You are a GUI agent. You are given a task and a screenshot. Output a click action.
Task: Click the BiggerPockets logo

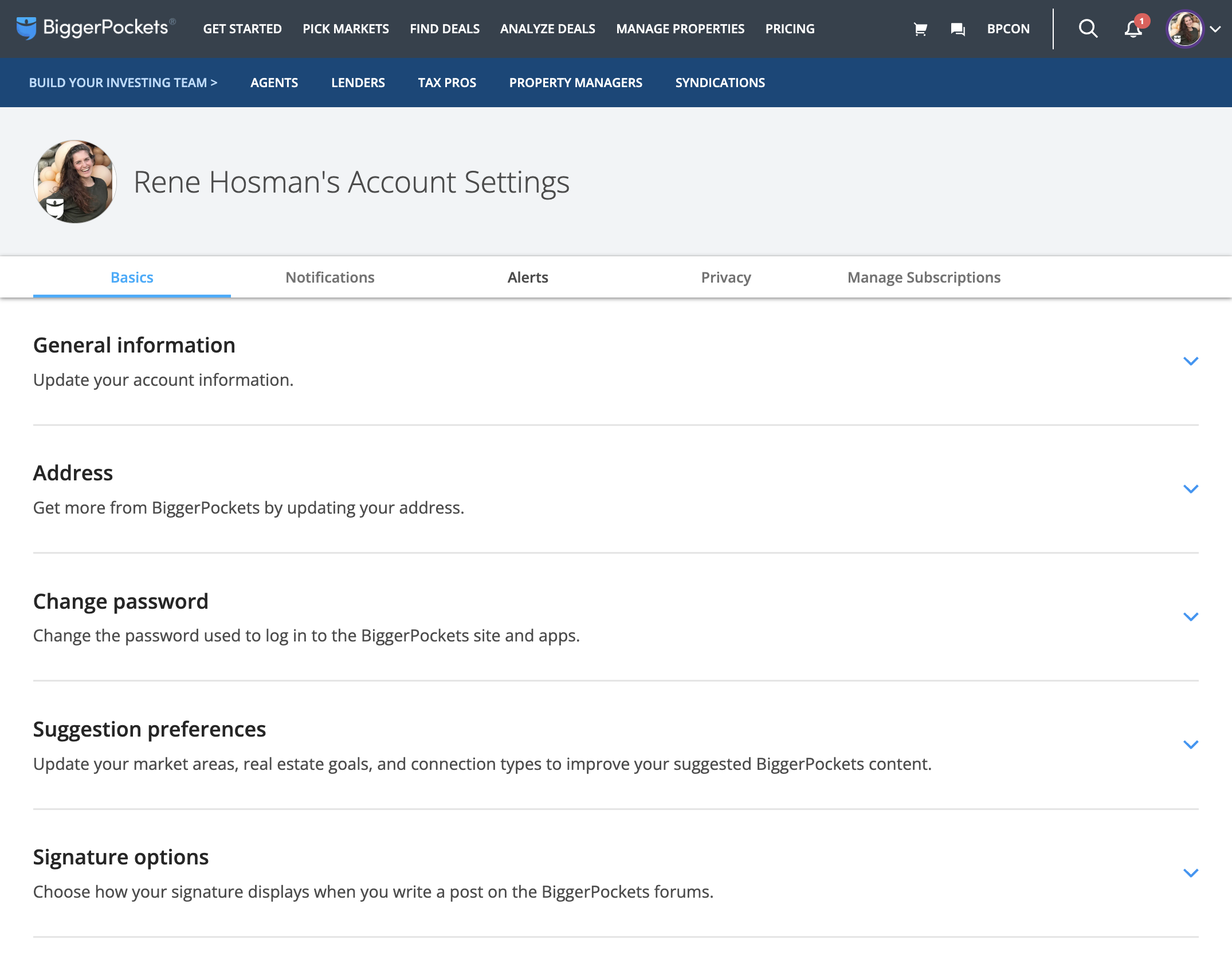pyautogui.click(x=96, y=28)
